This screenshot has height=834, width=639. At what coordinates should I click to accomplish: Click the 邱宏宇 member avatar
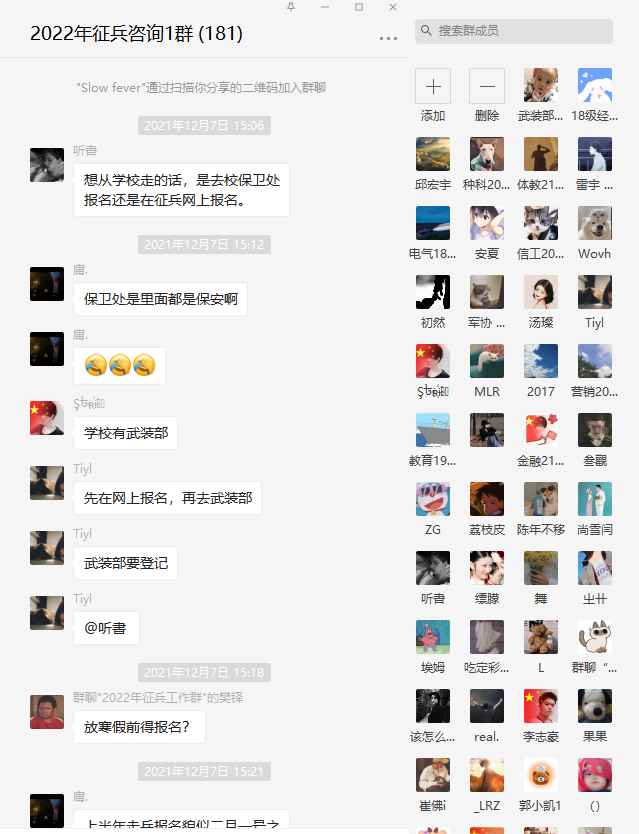(433, 154)
